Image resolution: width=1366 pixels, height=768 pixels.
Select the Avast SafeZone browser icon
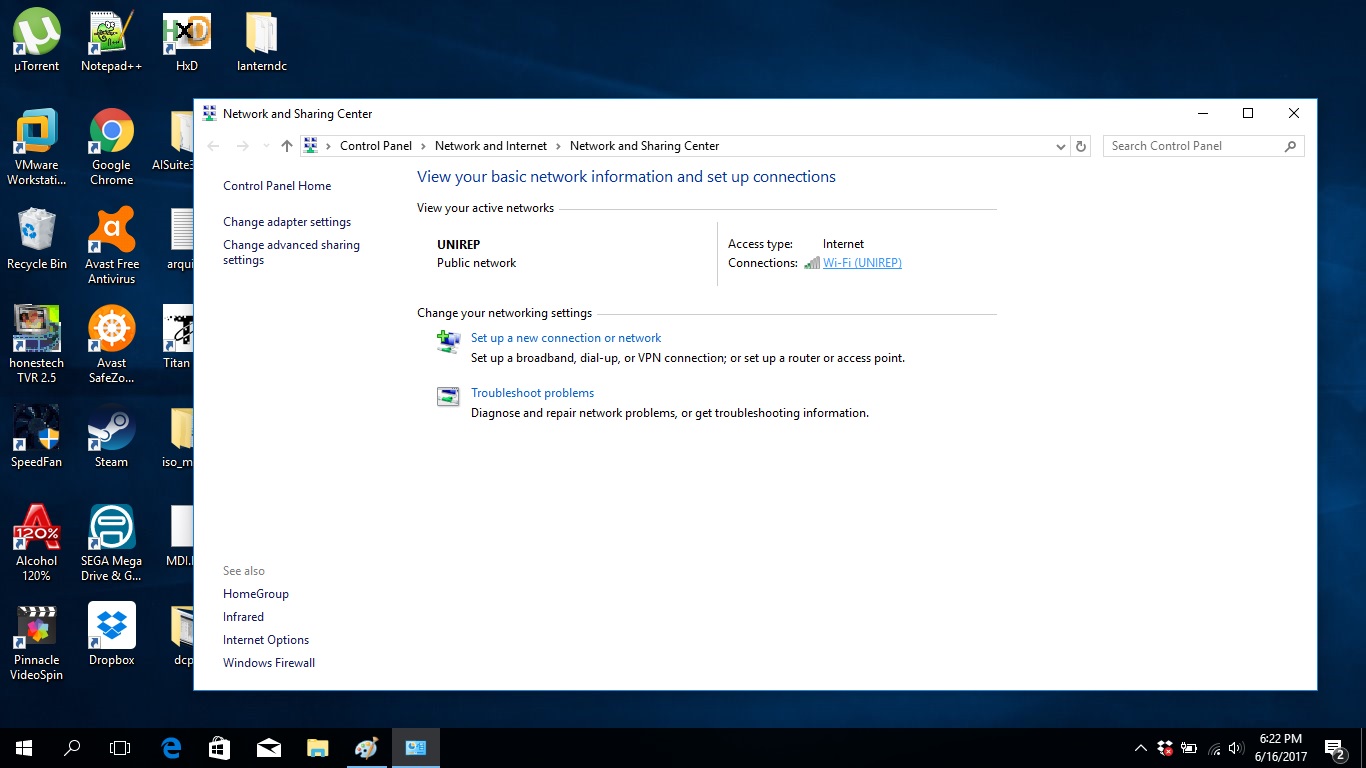click(111, 344)
